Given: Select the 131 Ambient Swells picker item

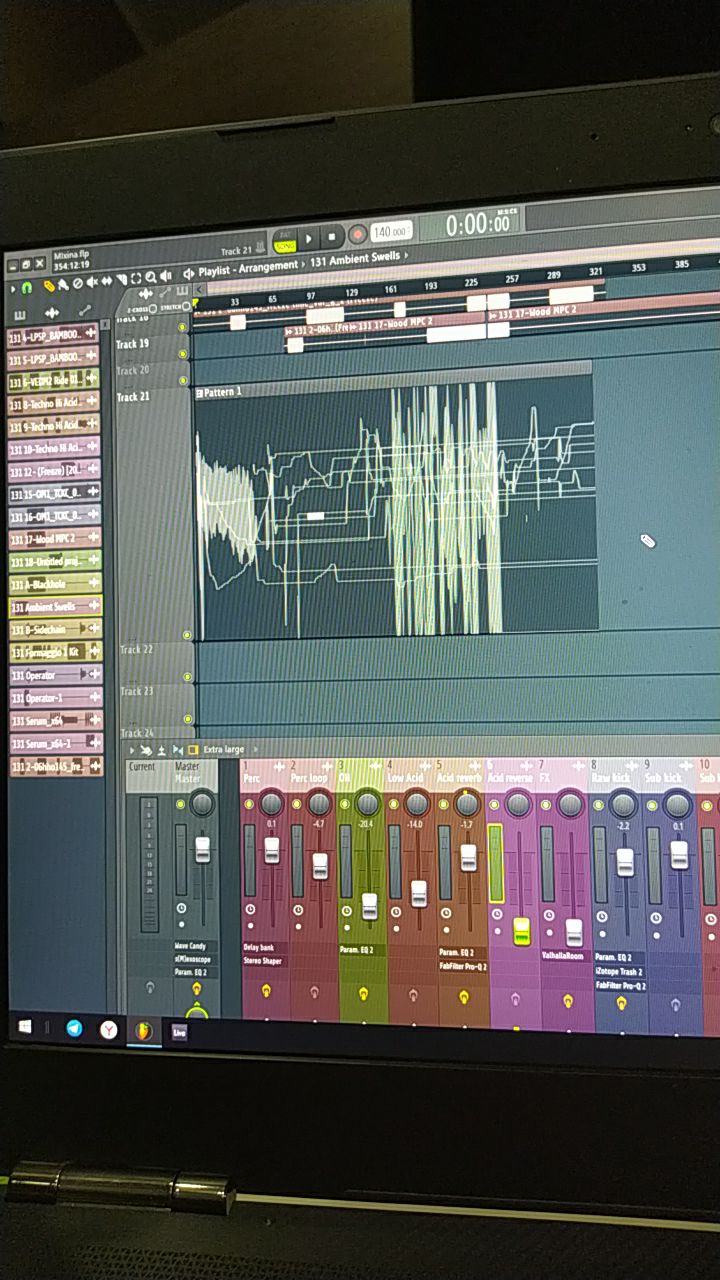Looking at the screenshot, I should (x=55, y=607).
